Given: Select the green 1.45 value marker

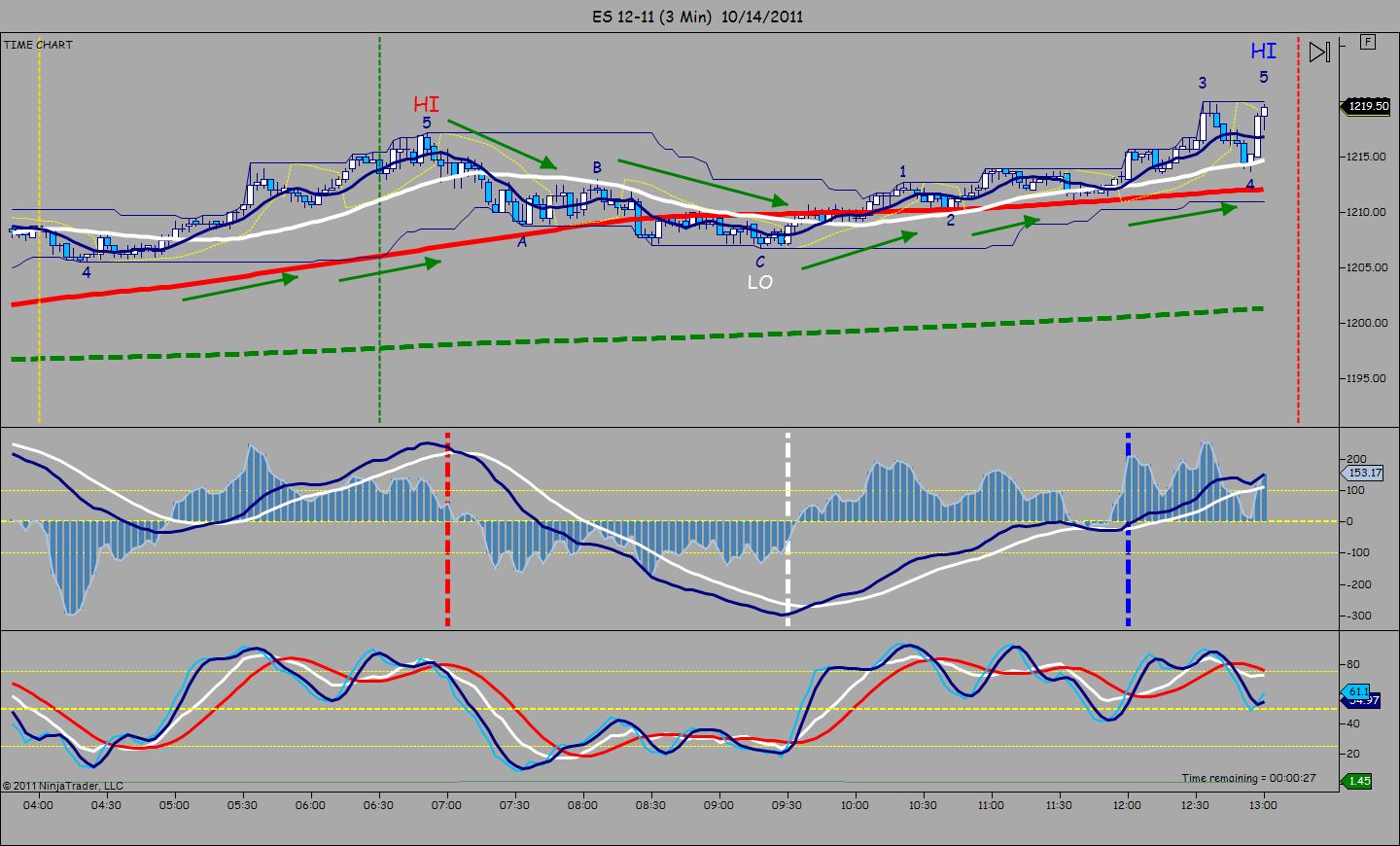Looking at the screenshot, I should point(1358,781).
